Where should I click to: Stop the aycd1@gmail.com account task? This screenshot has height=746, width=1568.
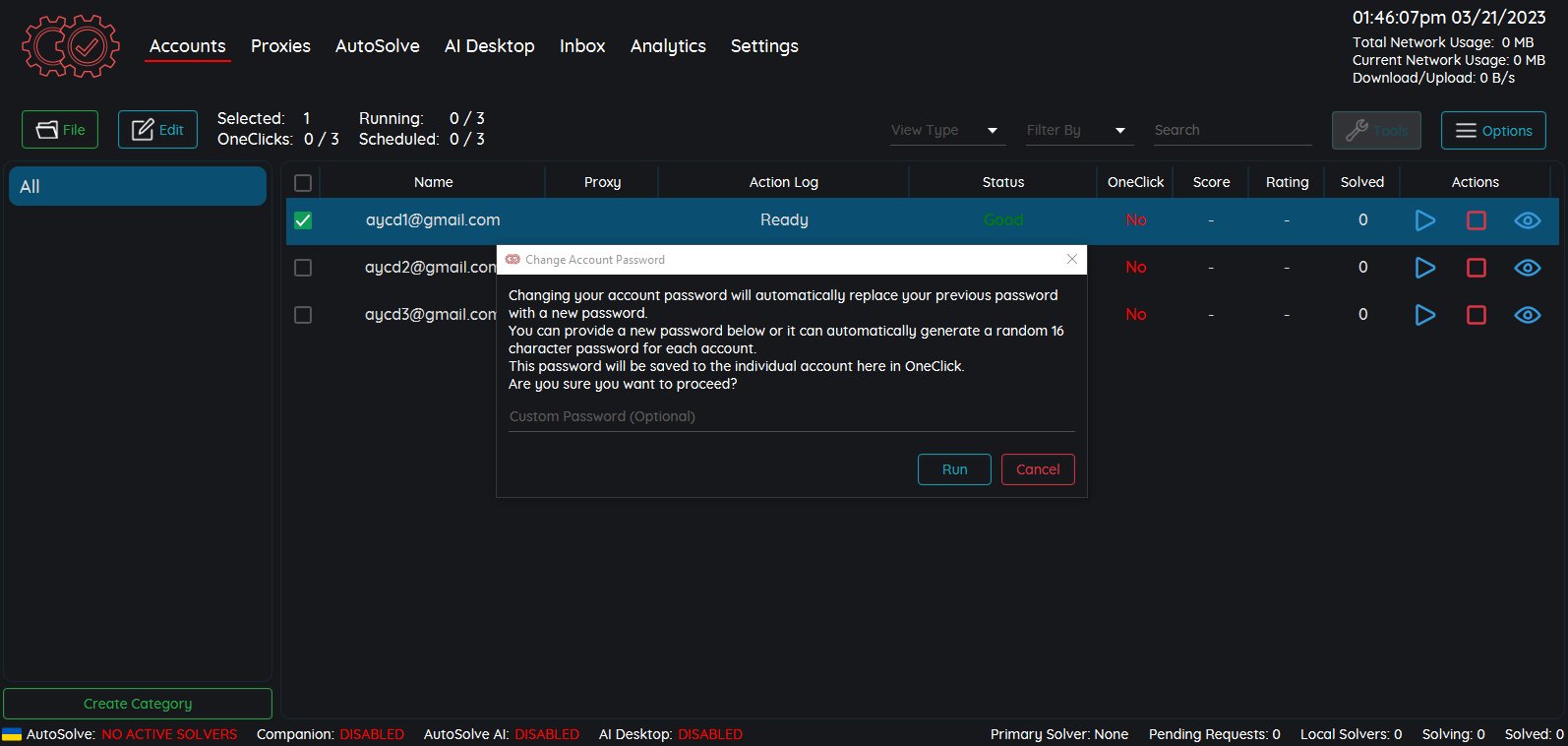click(x=1476, y=220)
